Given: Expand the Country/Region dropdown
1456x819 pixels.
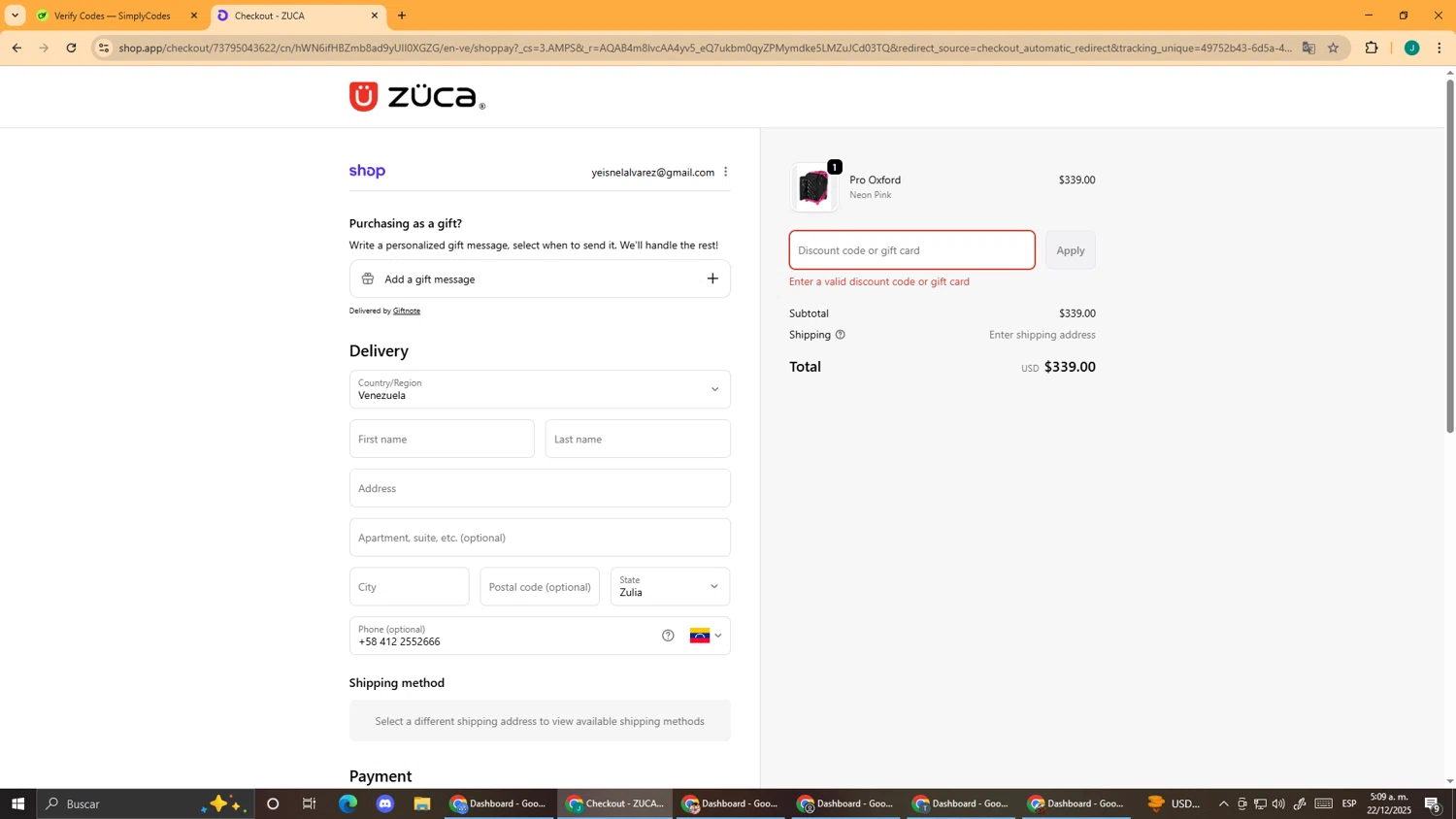Looking at the screenshot, I should pyautogui.click(x=540, y=389).
